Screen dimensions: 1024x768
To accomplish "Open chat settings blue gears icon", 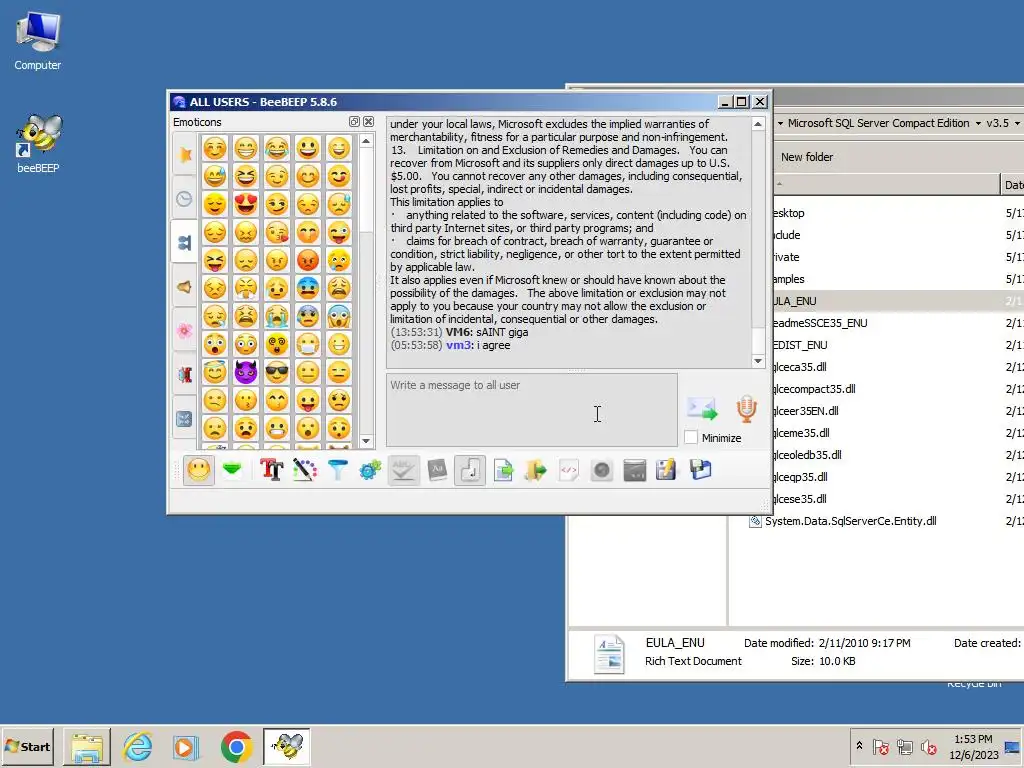I will click(x=370, y=470).
